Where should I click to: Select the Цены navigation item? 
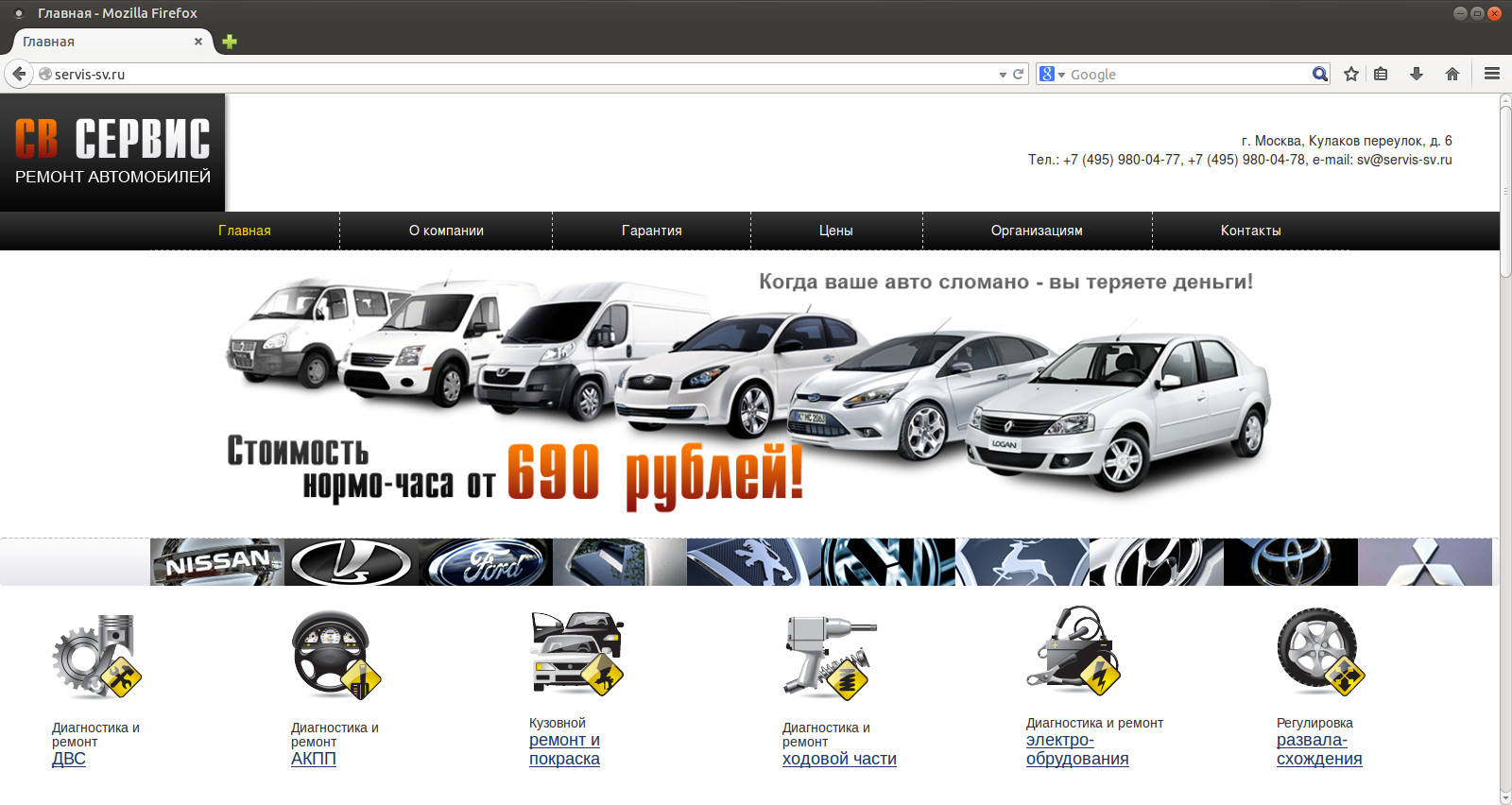[x=835, y=231]
